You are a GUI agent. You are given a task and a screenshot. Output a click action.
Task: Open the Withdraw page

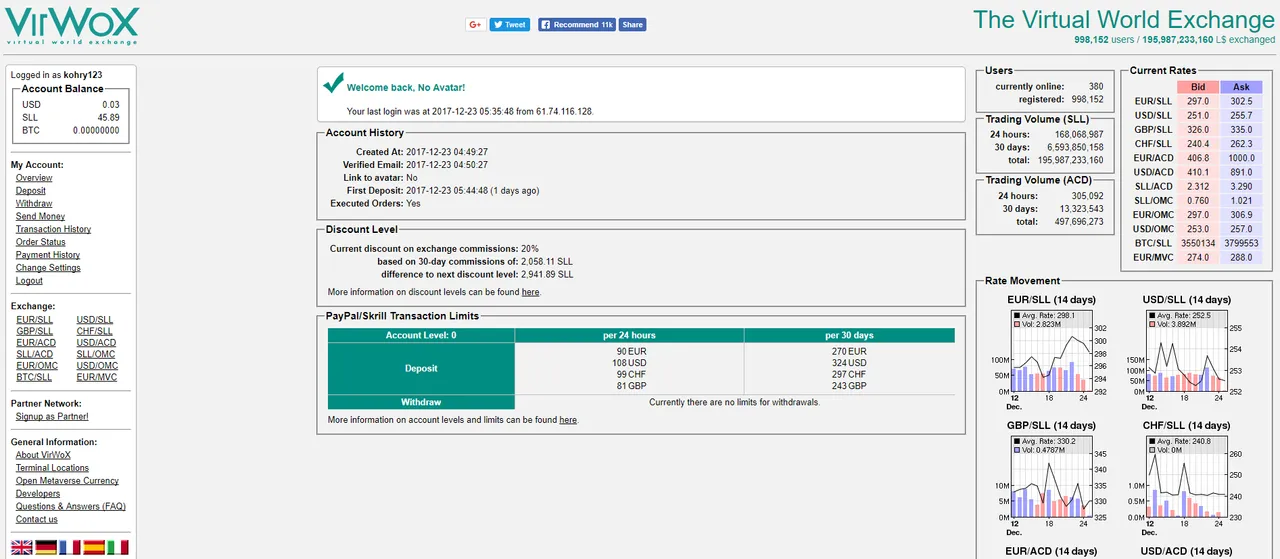pyautogui.click(x=34, y=204)
